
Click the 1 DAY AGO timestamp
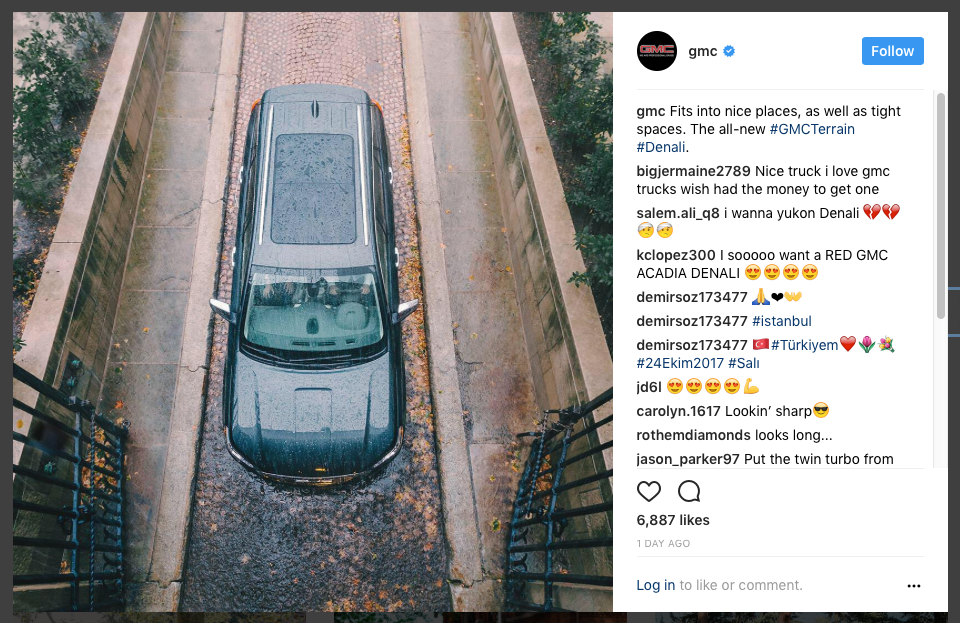point(663,543)
